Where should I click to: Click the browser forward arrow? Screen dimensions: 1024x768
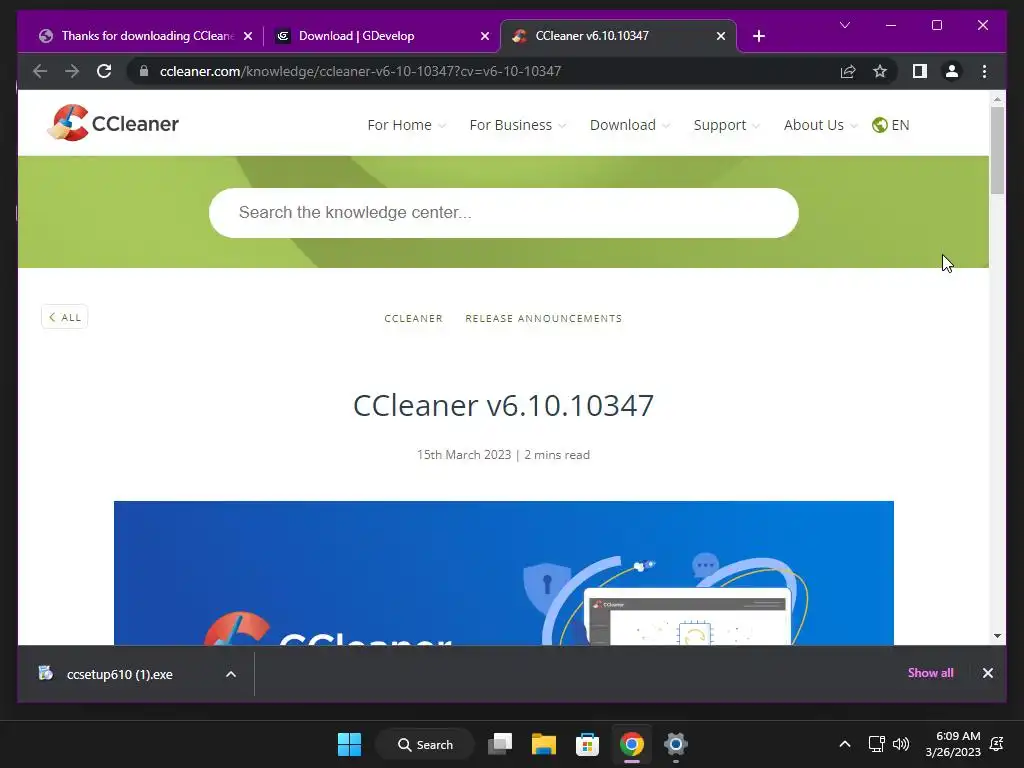click(72, 71)
